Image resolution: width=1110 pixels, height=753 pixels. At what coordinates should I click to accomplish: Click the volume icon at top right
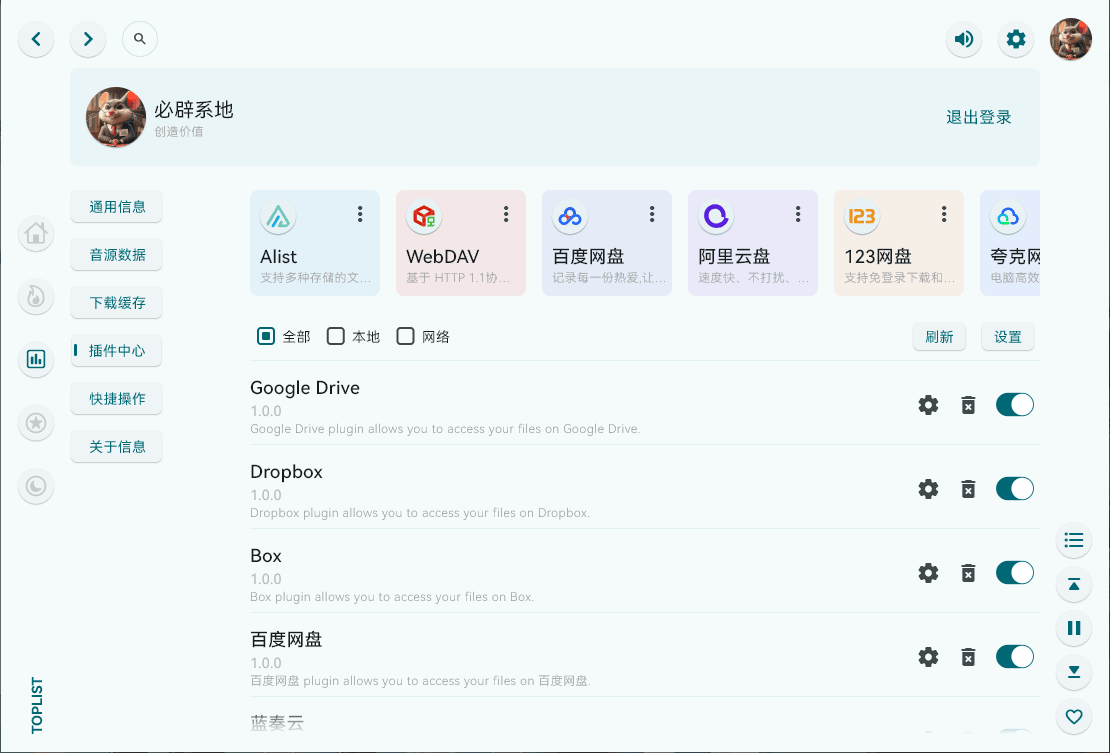tap(963, 39)
